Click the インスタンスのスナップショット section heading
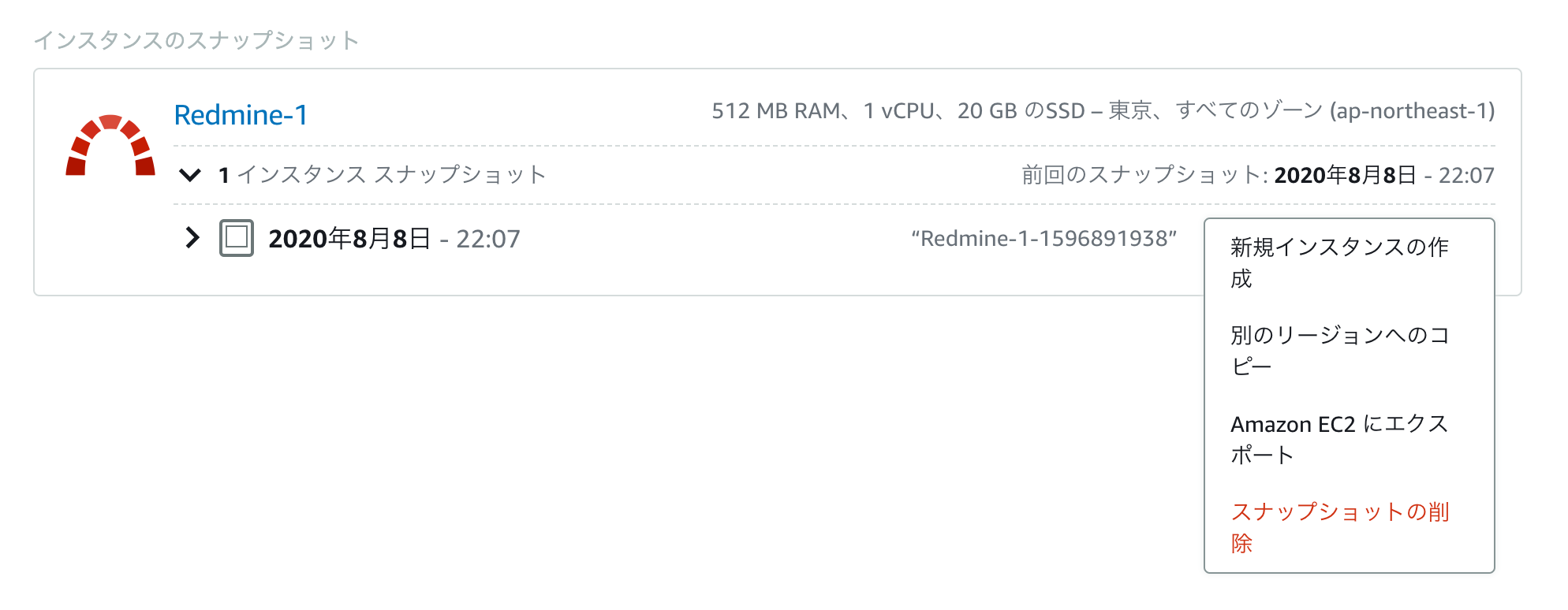Screen dimensions: 1568x610 click(196, 40)
